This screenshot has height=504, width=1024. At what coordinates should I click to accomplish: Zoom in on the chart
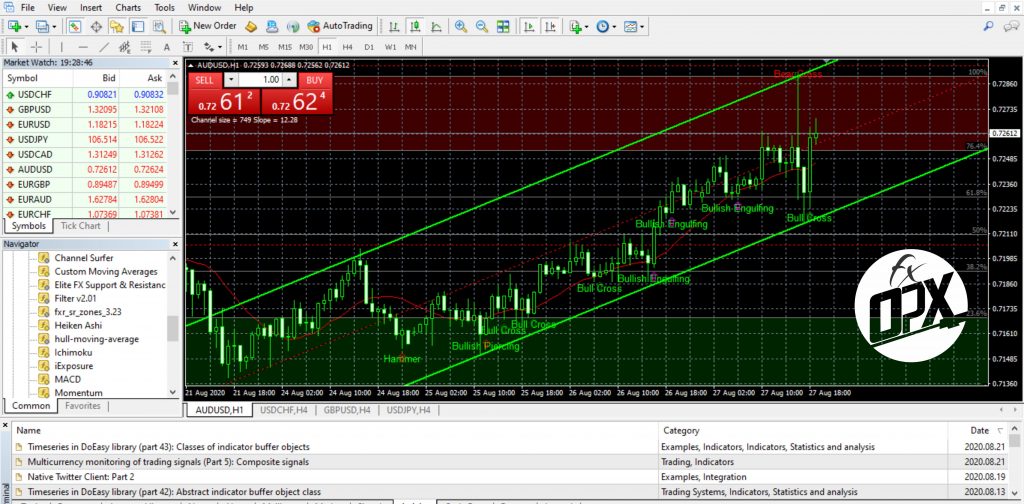coord(461,26)
